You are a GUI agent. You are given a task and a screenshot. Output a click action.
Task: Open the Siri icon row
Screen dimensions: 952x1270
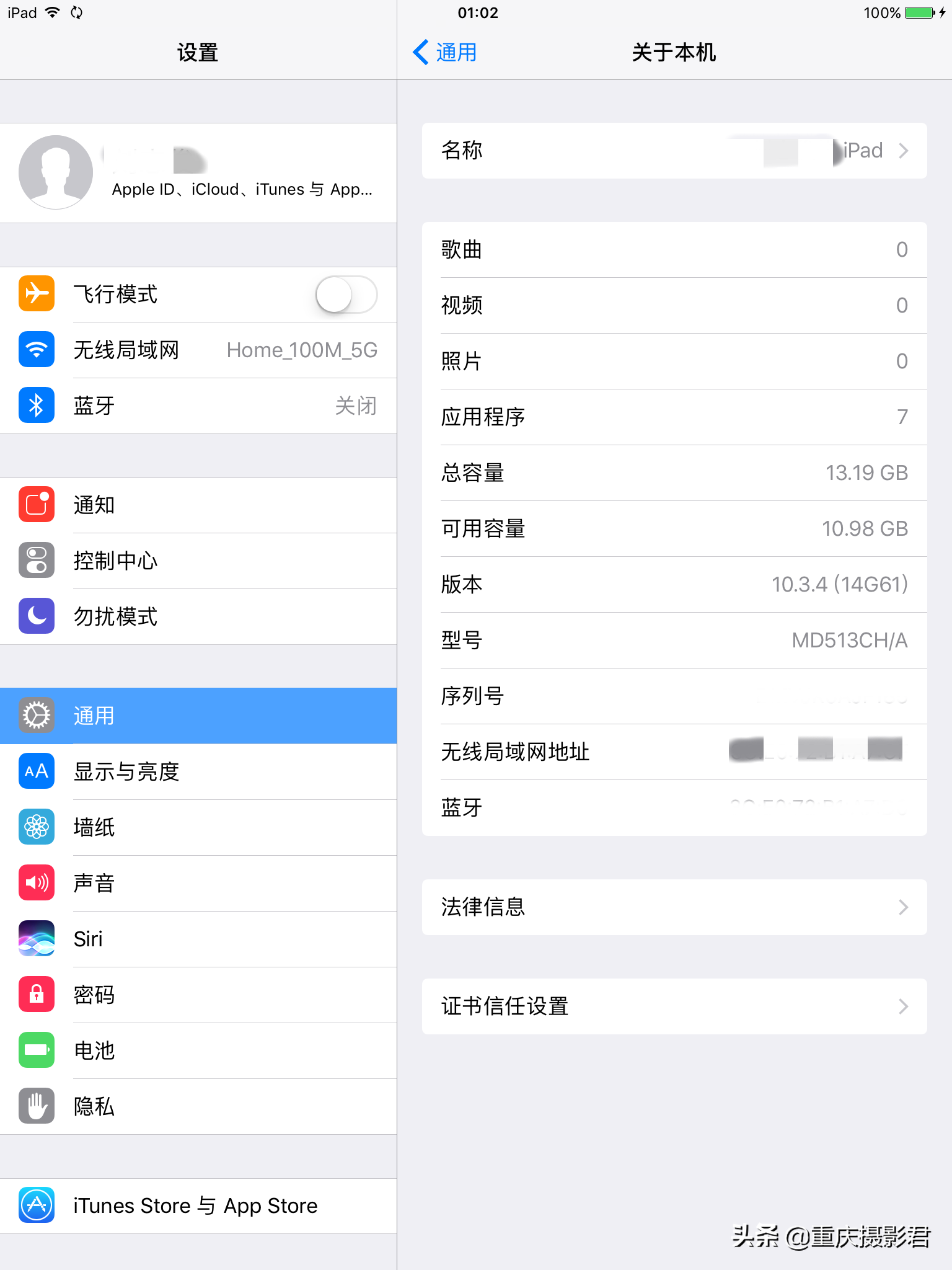(x=198, y=939)
